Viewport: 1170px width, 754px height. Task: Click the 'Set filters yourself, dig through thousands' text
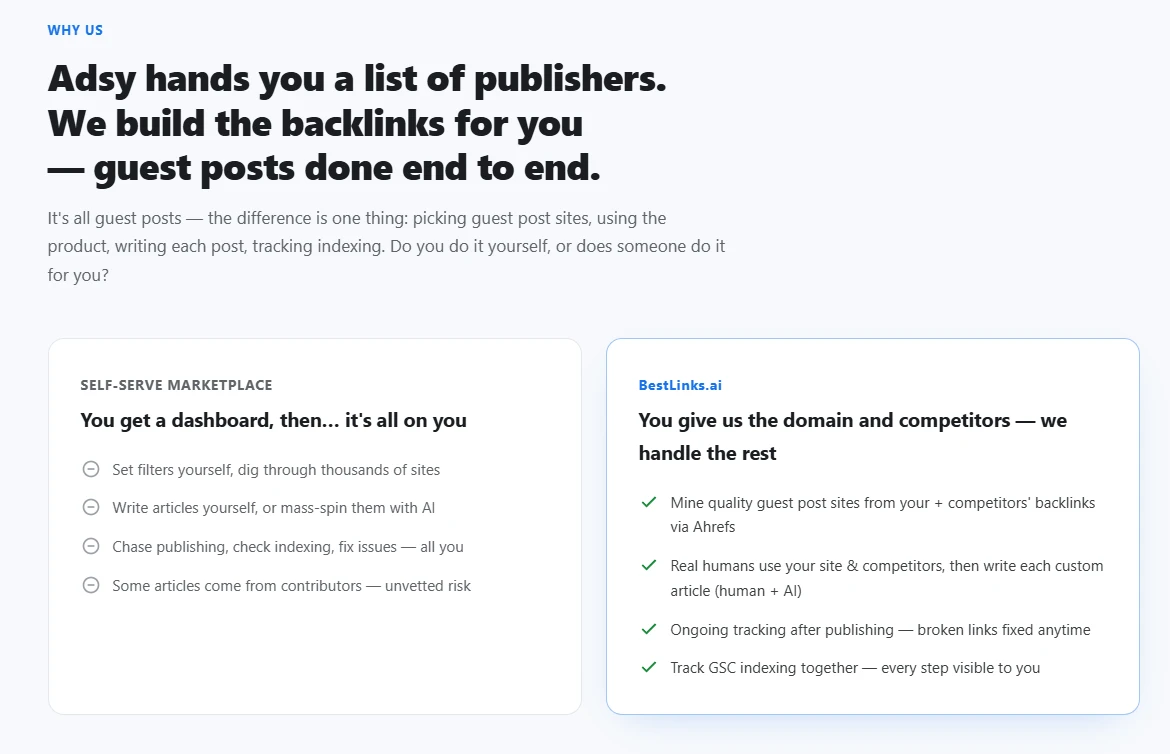click(276, 470)
